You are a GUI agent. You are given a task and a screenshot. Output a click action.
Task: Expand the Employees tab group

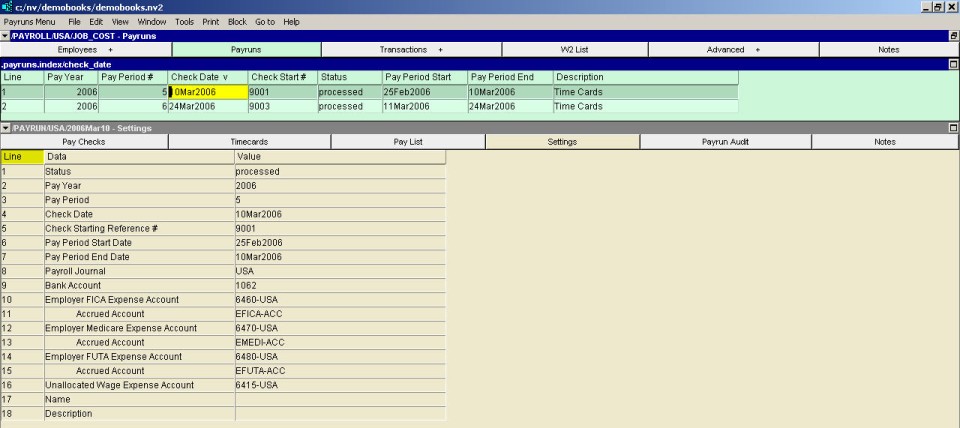86,49
